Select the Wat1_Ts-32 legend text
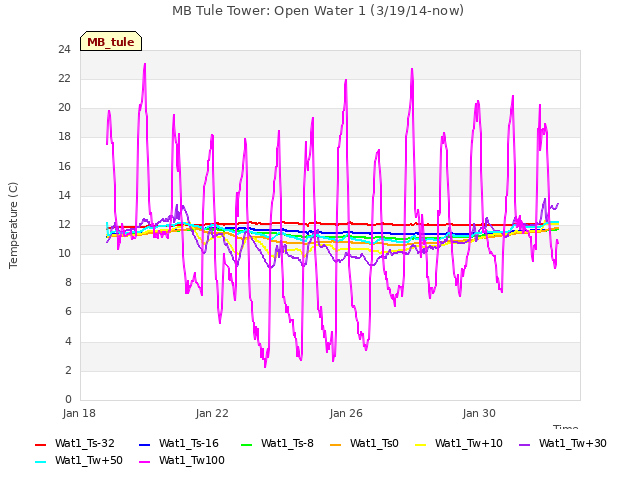This screenshot has height=480, width=640. [x=84, y=443]
